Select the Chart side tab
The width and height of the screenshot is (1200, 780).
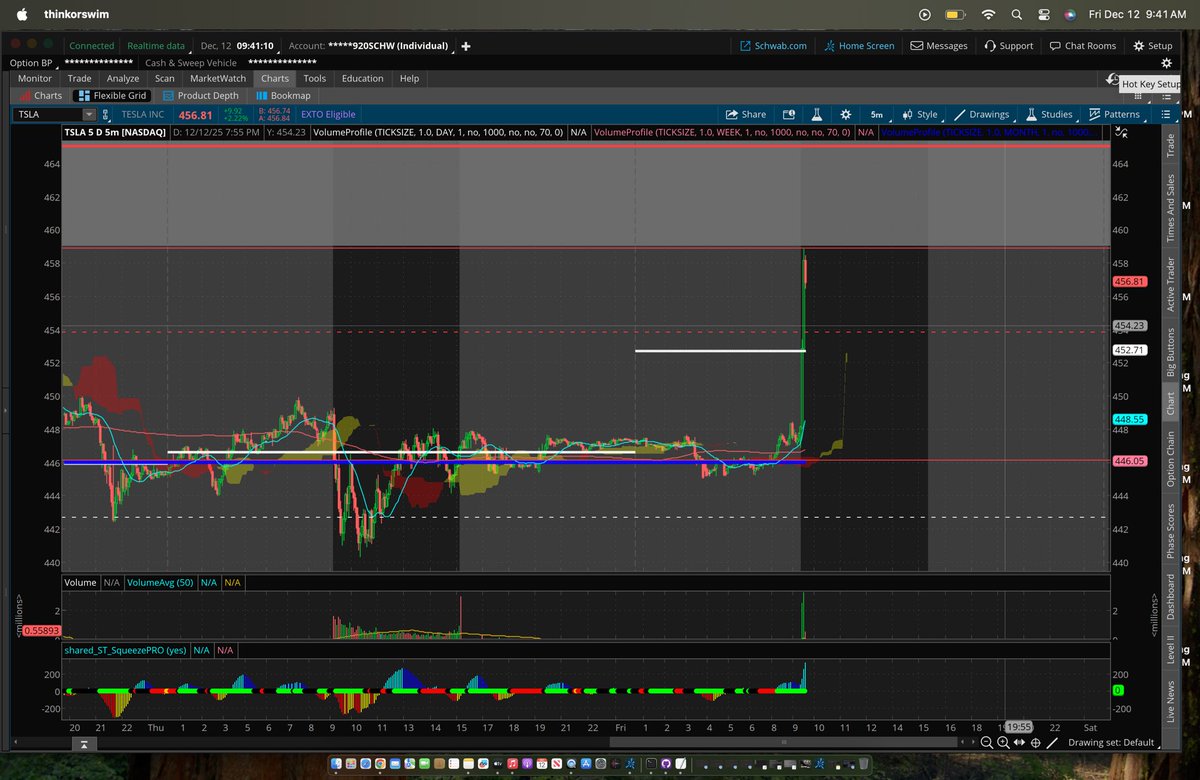tap(1171, 402)
